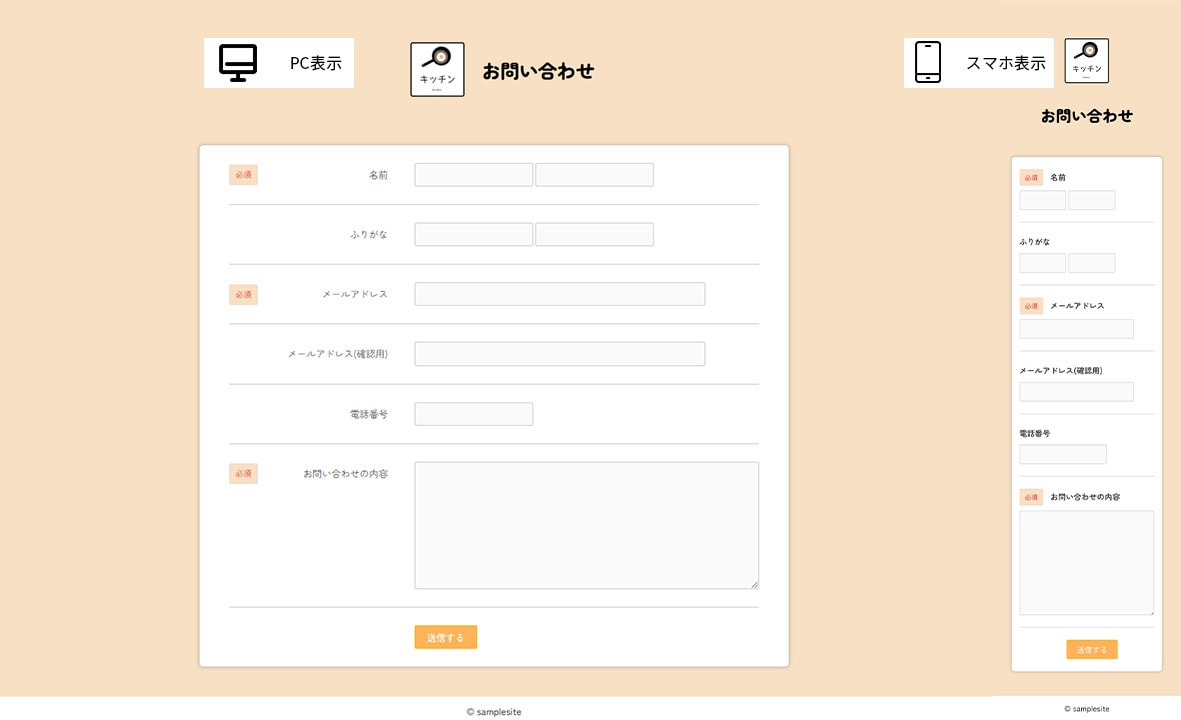Click the first name field in smartphone form
Image resolution: width=1181 pixels, height=720 pixels.
[1042, 200]
